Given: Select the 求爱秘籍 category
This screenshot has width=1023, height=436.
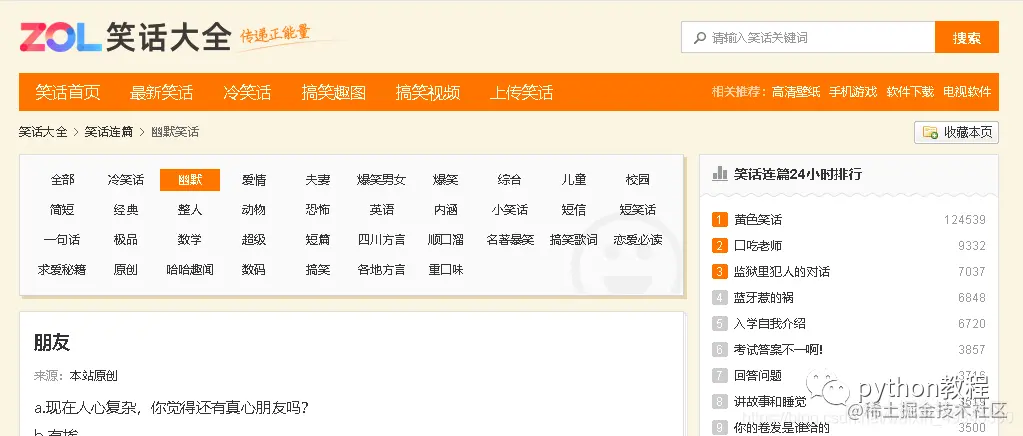Looking at the screenshot, I should (x=62, y=270).
